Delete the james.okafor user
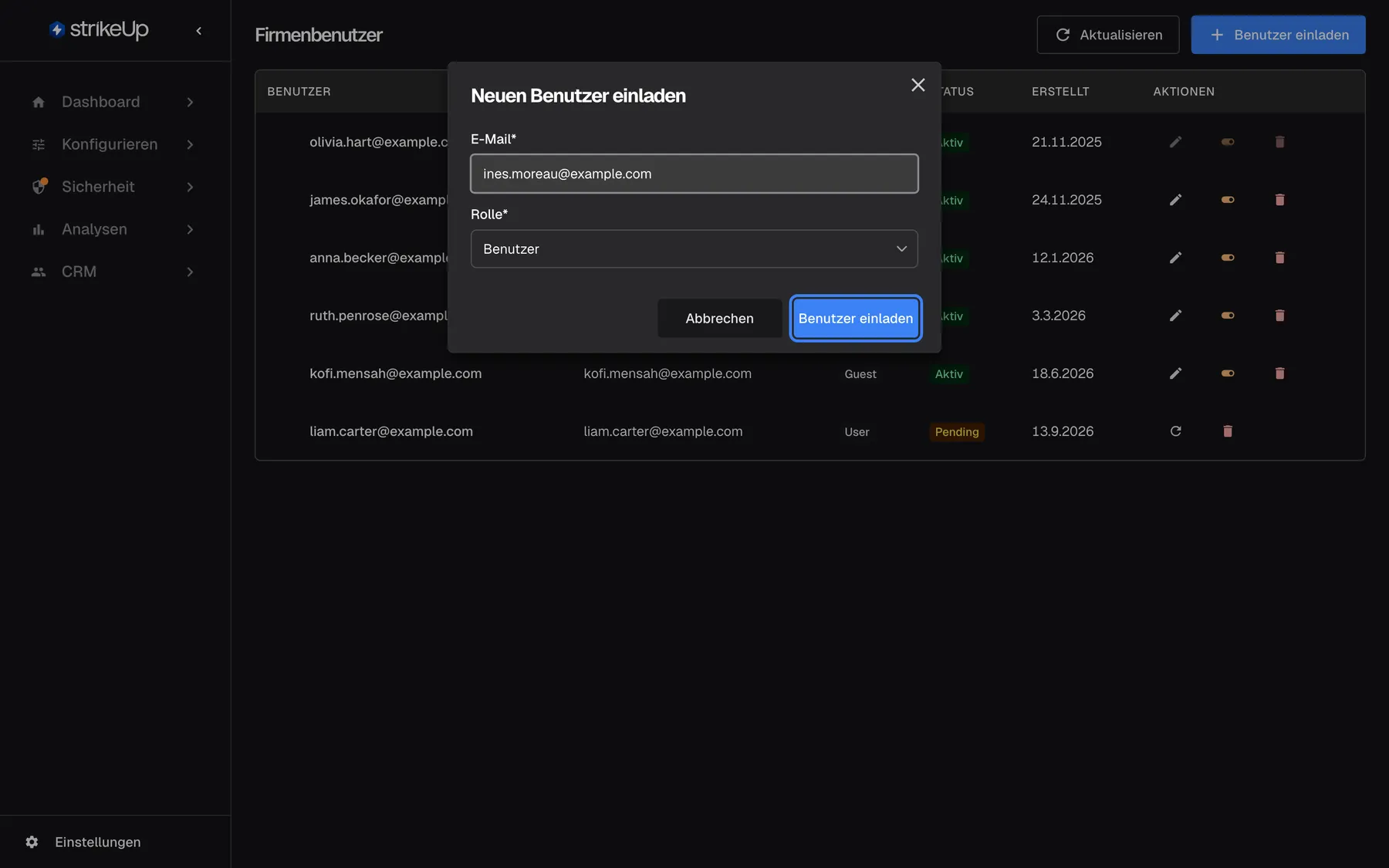 pyautogui.click(x=1279, y=200)
